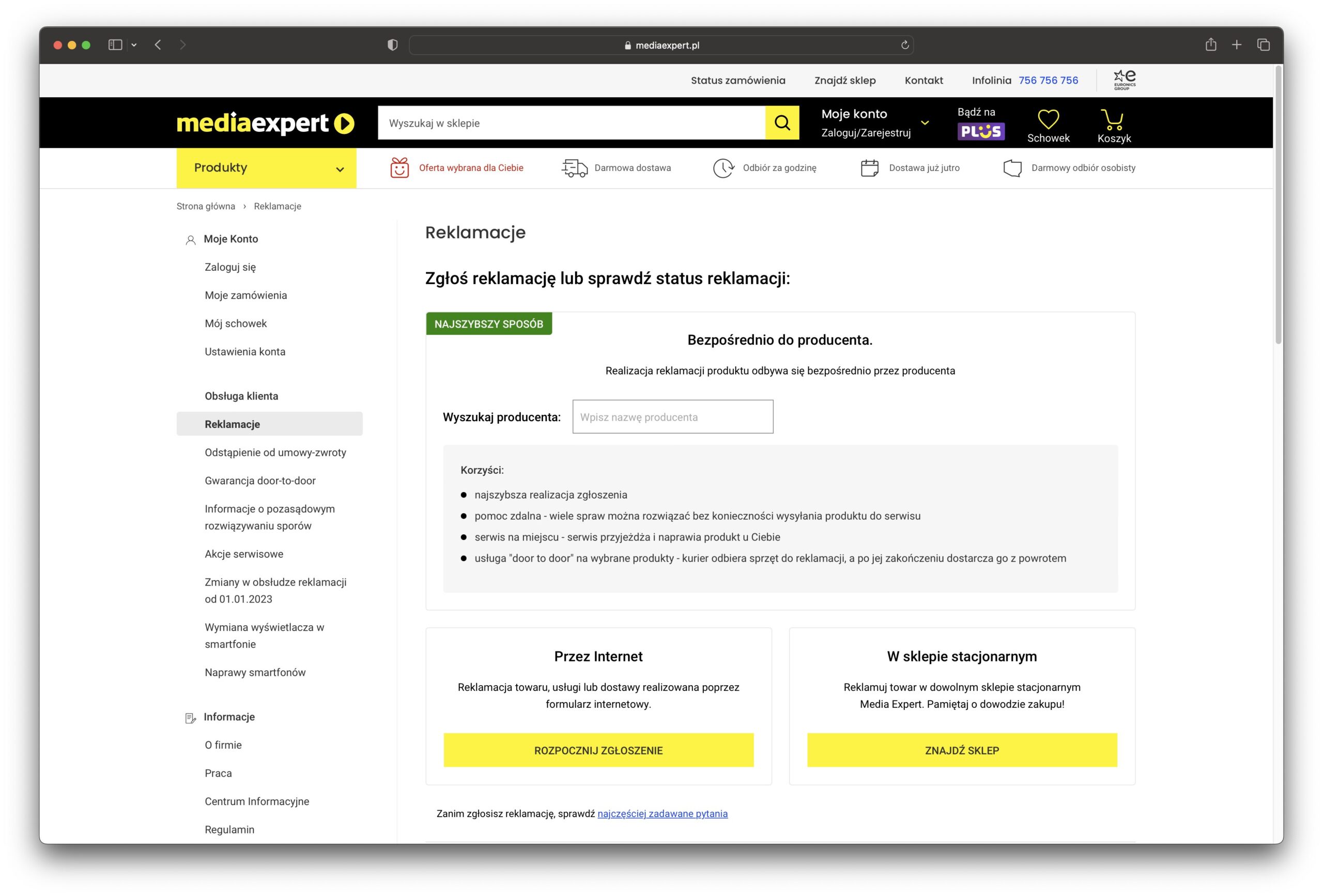Viewport: 1323px width, 896px height.
Task: Click the Safari address bar mediaexpert.pl
Action: (x=661, y=45)
